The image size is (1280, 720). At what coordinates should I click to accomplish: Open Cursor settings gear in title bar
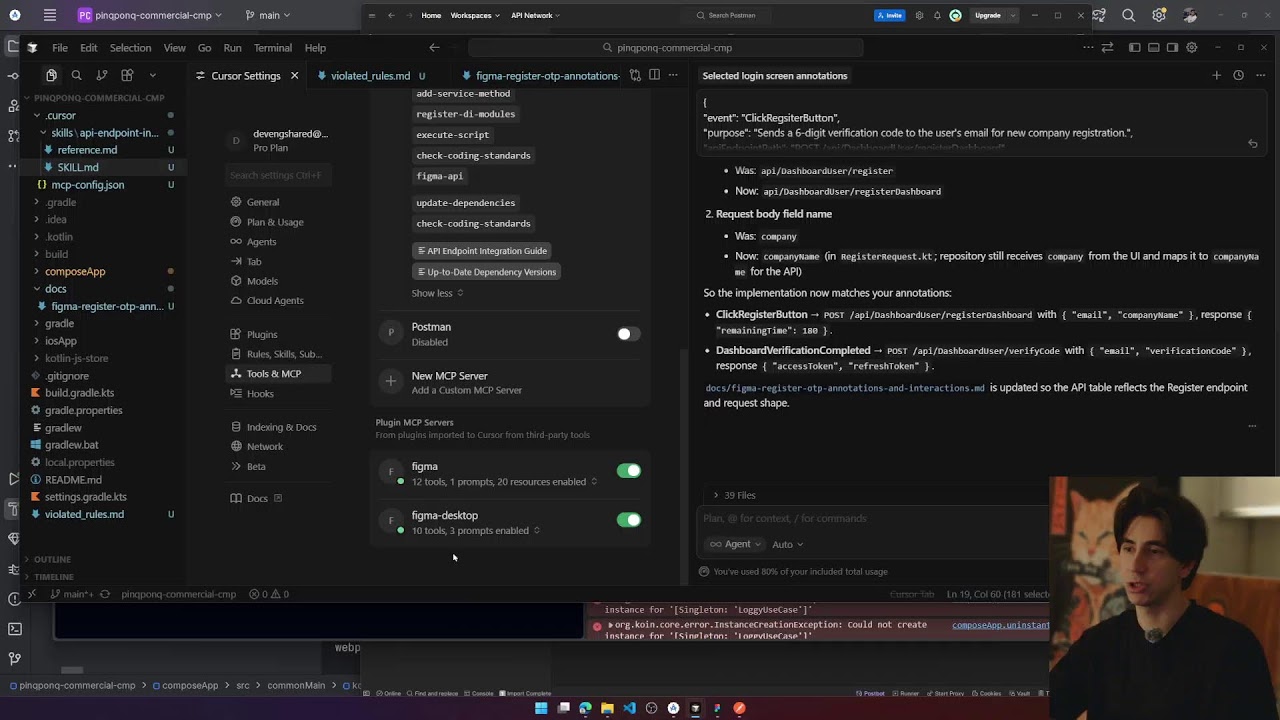1191,47
